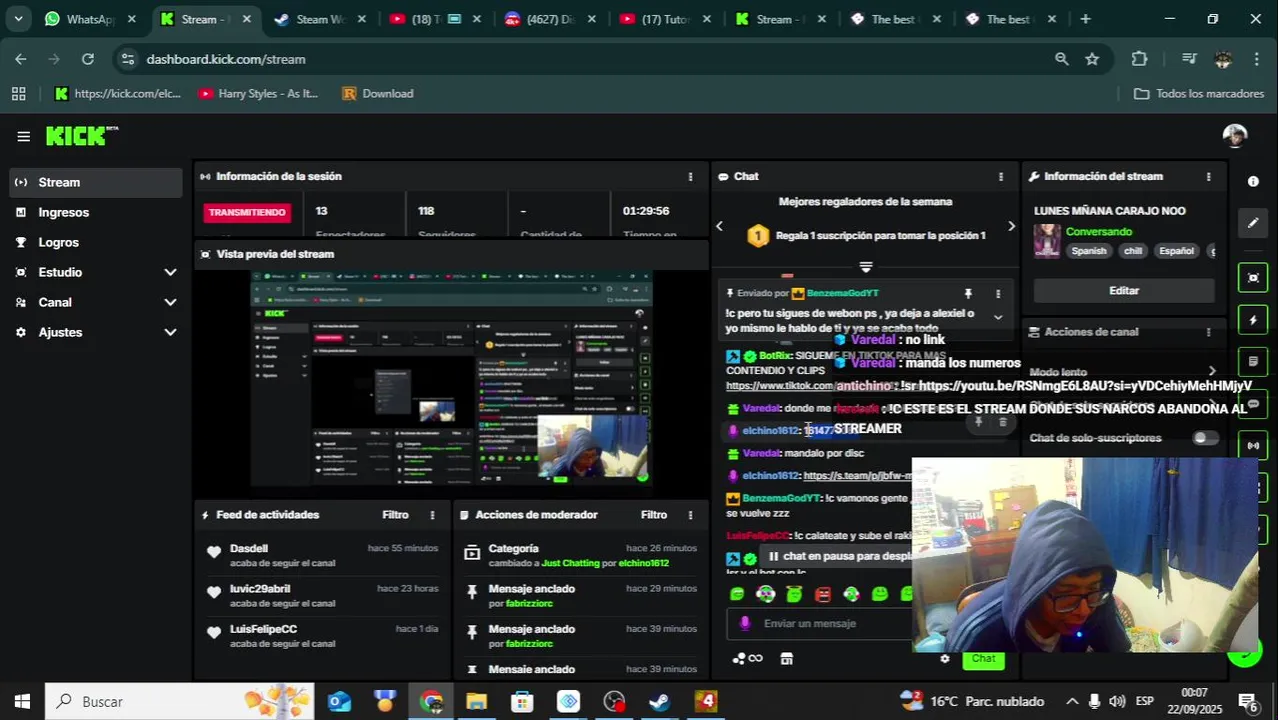Screen dimensions: 1278x720
Task: Click the zoom magnifier in address bar
Action: 1061,59
